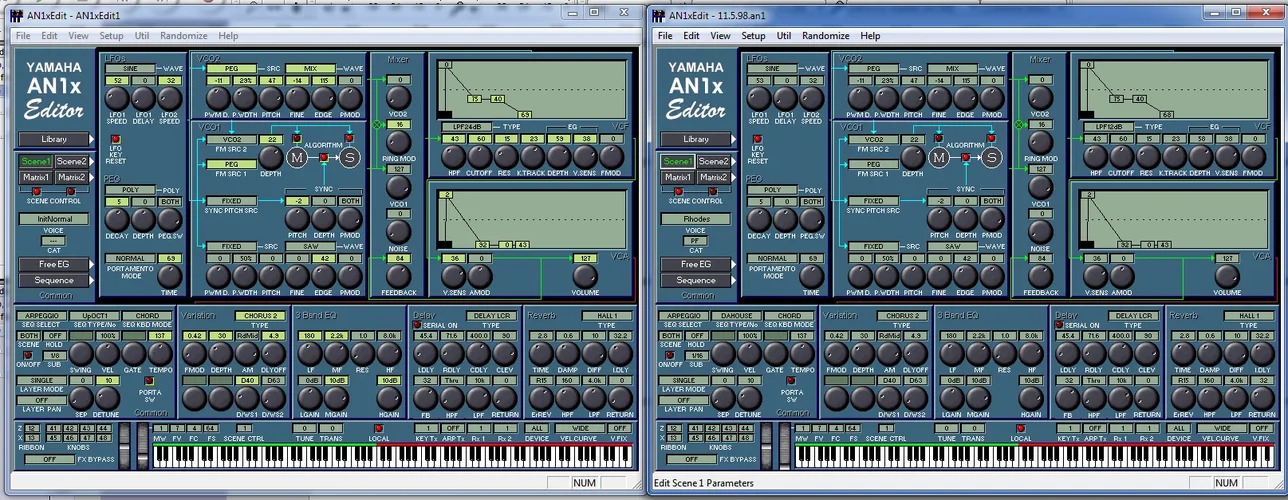The height and width of the screenshot is (500, 1288).
Task: Toggle LFO KEY RESET LED in left window
Action: pyautogui.click(x=114, y=139)
